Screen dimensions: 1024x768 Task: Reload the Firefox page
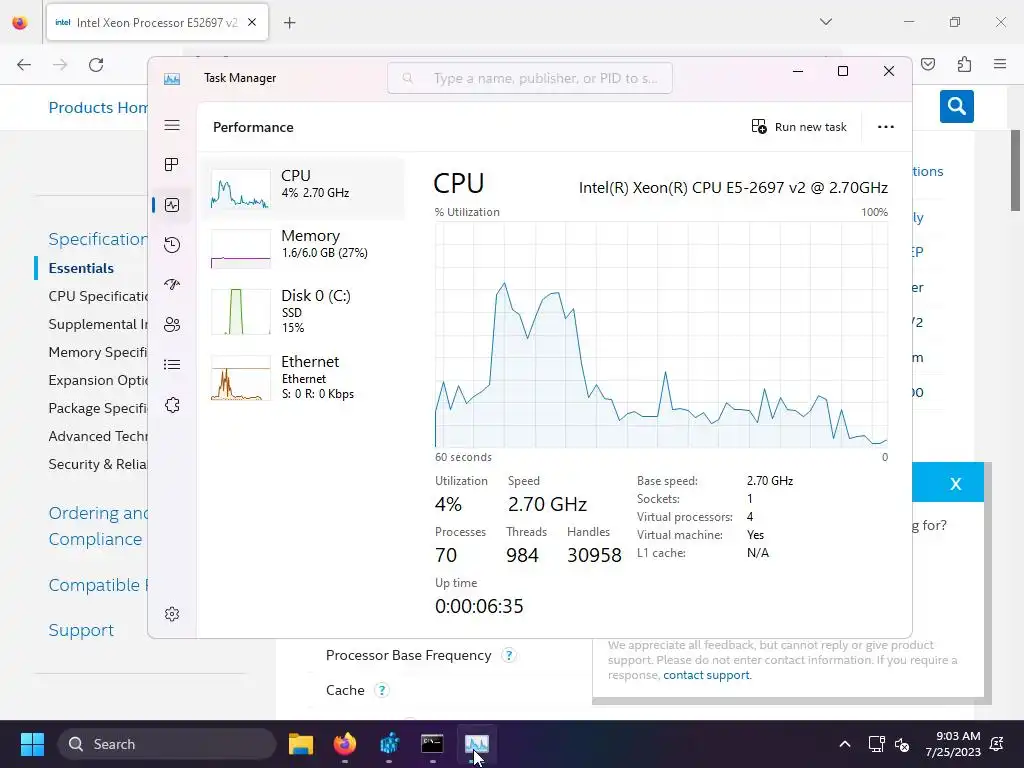point(96,65)
